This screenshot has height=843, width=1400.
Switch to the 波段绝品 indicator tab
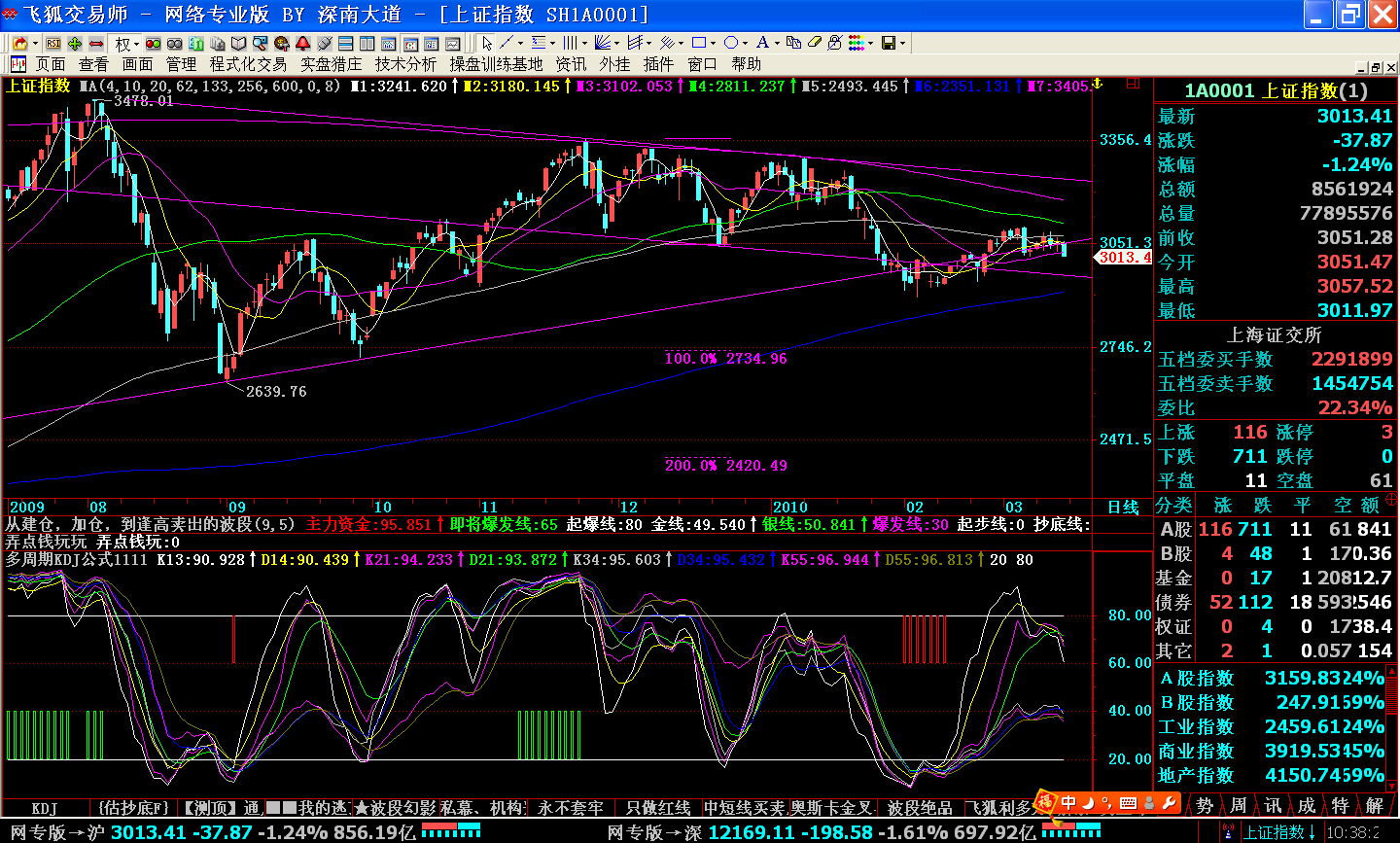click(920, 807)
